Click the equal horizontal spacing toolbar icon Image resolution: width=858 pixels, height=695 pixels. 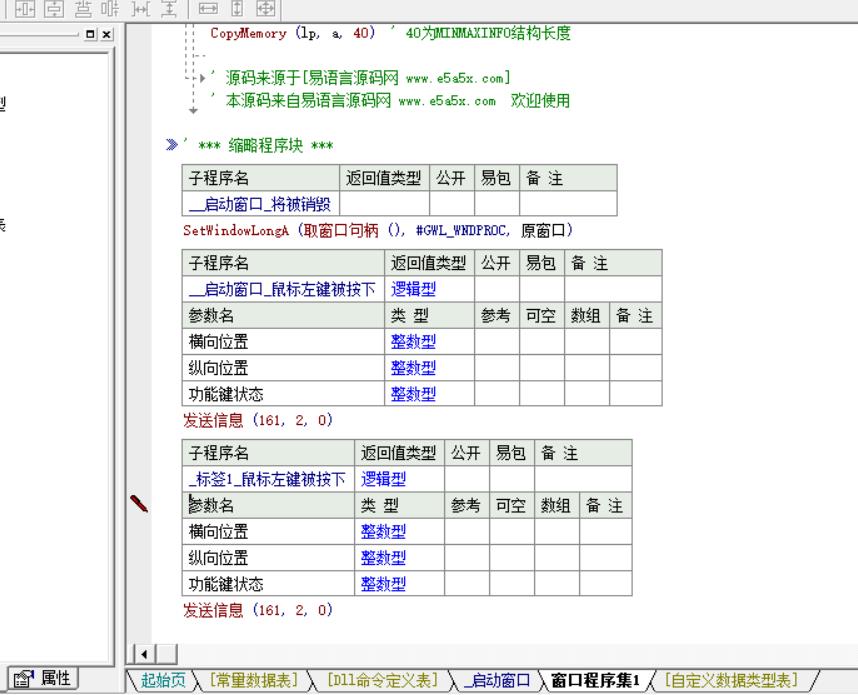pos(140,9)
